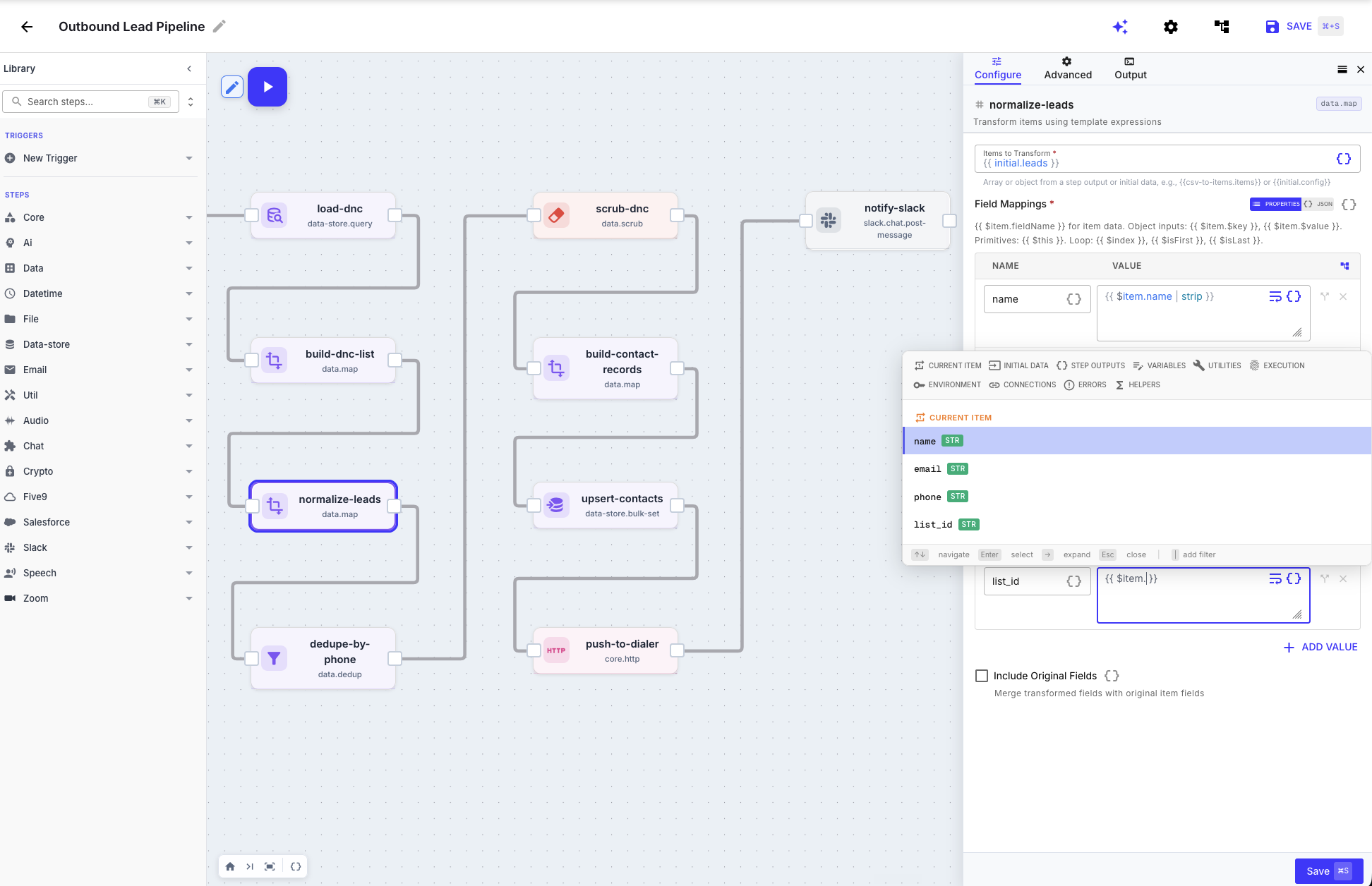This screenshot has height=886, width=1372.
Task: Click SAVE in the top header
Action: 1304,27
